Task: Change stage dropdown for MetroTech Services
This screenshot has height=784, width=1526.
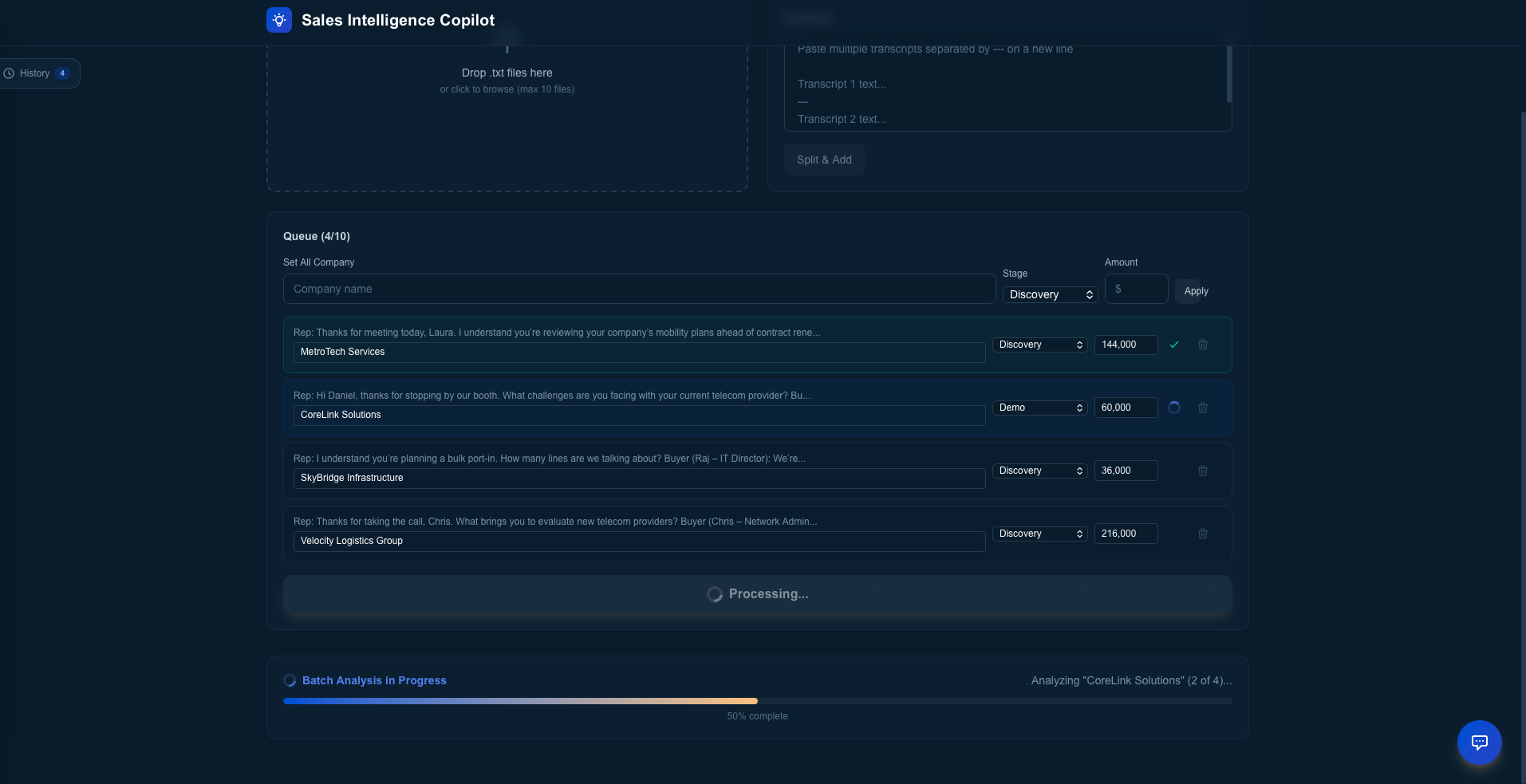Action: (x=1039, y=345)
